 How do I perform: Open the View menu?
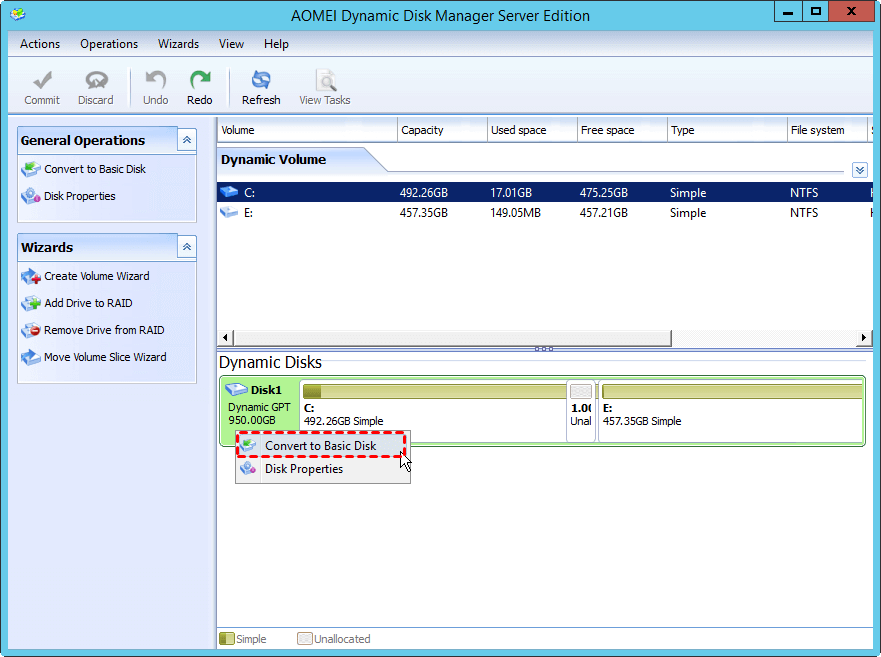coord(231,44)
